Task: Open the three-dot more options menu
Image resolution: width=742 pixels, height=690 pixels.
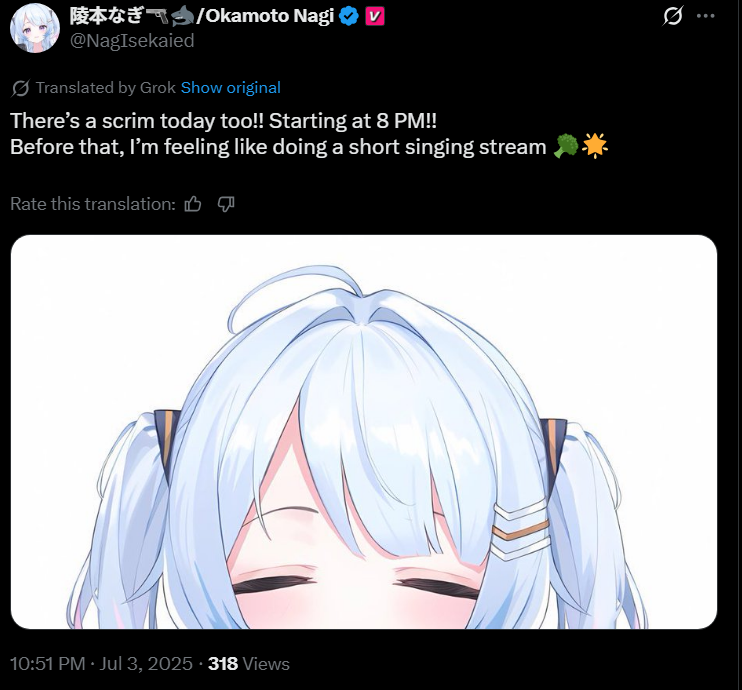Action: click(706, 16)
